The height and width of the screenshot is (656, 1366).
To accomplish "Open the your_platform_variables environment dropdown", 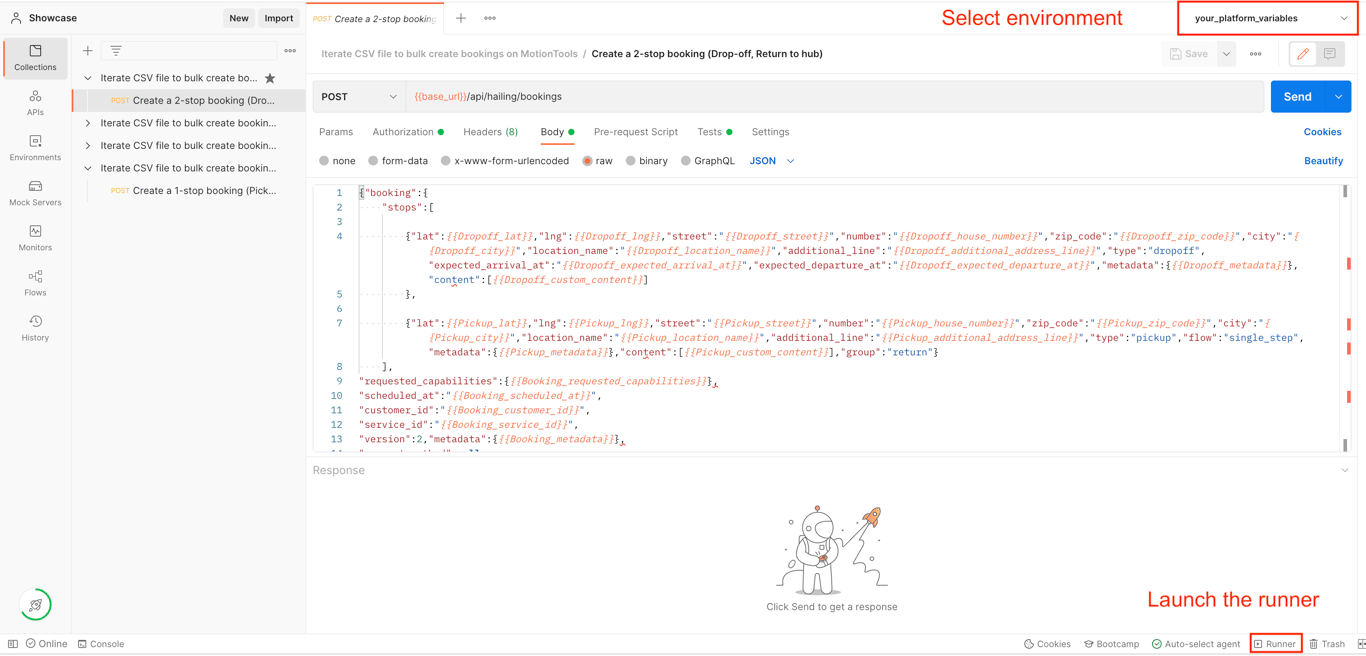I will [1268, 18].
